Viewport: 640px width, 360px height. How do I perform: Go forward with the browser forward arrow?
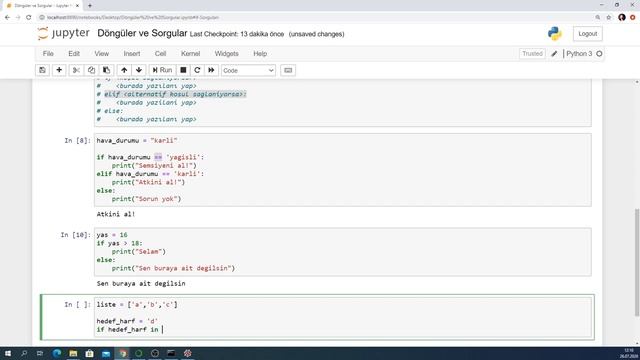pyautogui.click(x=18, y=17)
